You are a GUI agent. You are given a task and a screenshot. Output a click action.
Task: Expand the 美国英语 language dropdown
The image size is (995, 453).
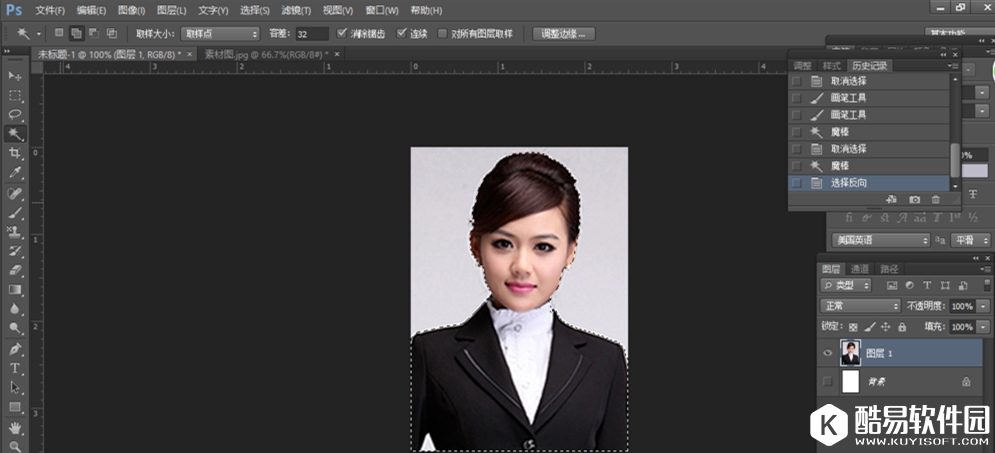click(x=880, y=240)
